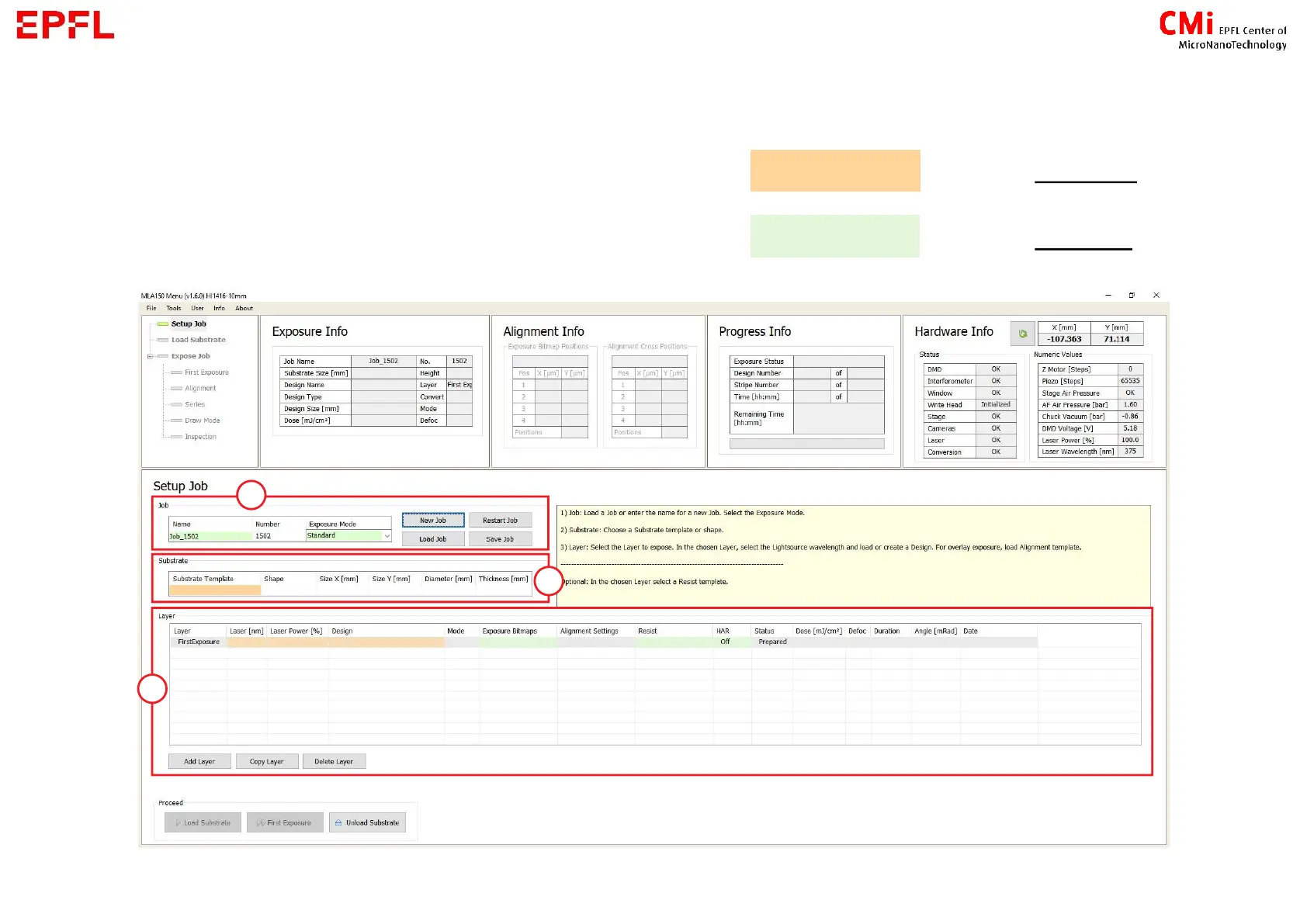Restore down the MLA150 window

point(1132,296)
